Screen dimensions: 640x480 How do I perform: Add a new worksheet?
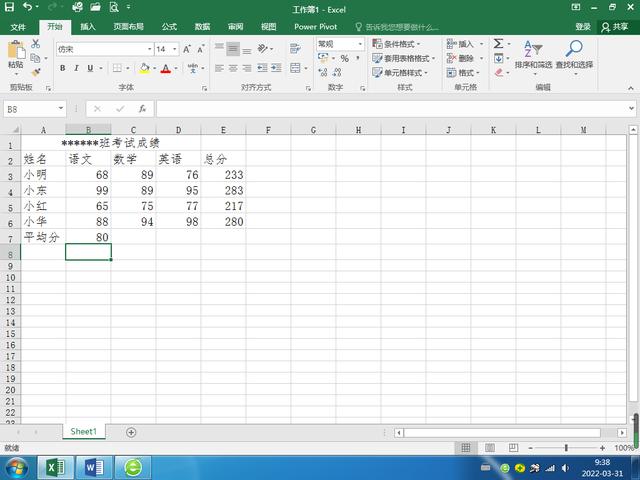click(131, 432)
